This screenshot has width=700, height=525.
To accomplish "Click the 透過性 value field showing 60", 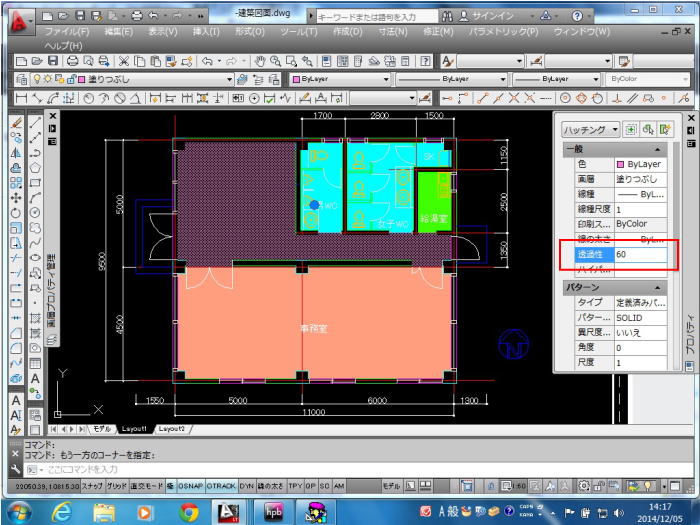I will (641, 254).
